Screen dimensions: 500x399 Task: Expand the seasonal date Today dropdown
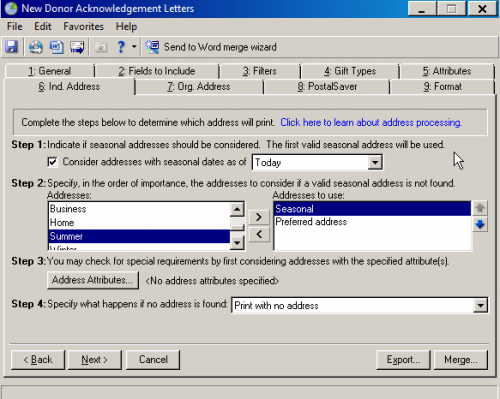coord(375,162)
